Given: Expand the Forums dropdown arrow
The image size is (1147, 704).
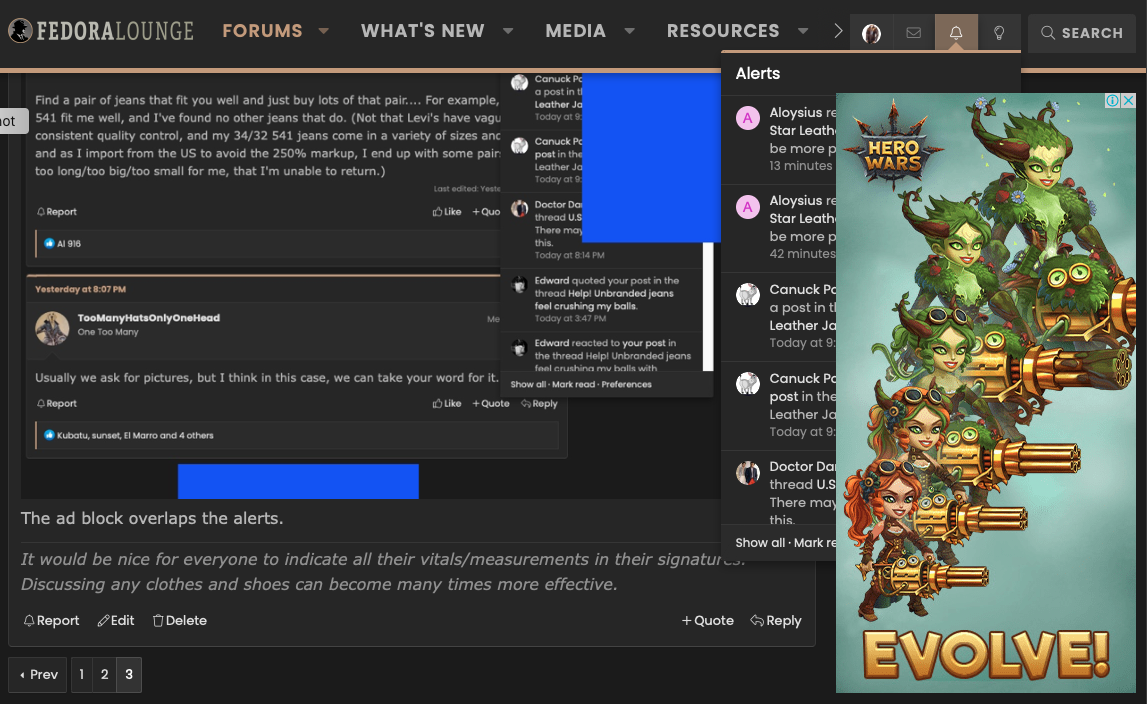Looking at the screenshot, I should point(323,31).
